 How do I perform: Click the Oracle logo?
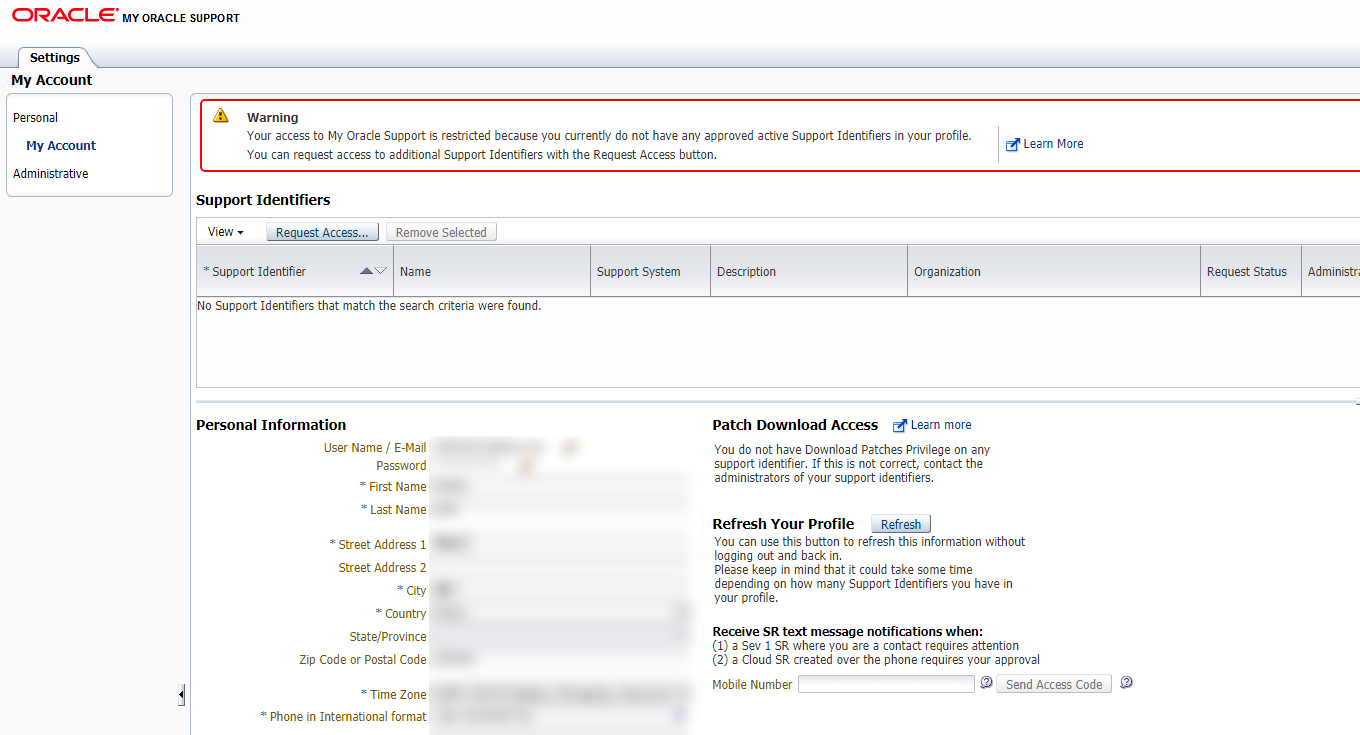64,15
